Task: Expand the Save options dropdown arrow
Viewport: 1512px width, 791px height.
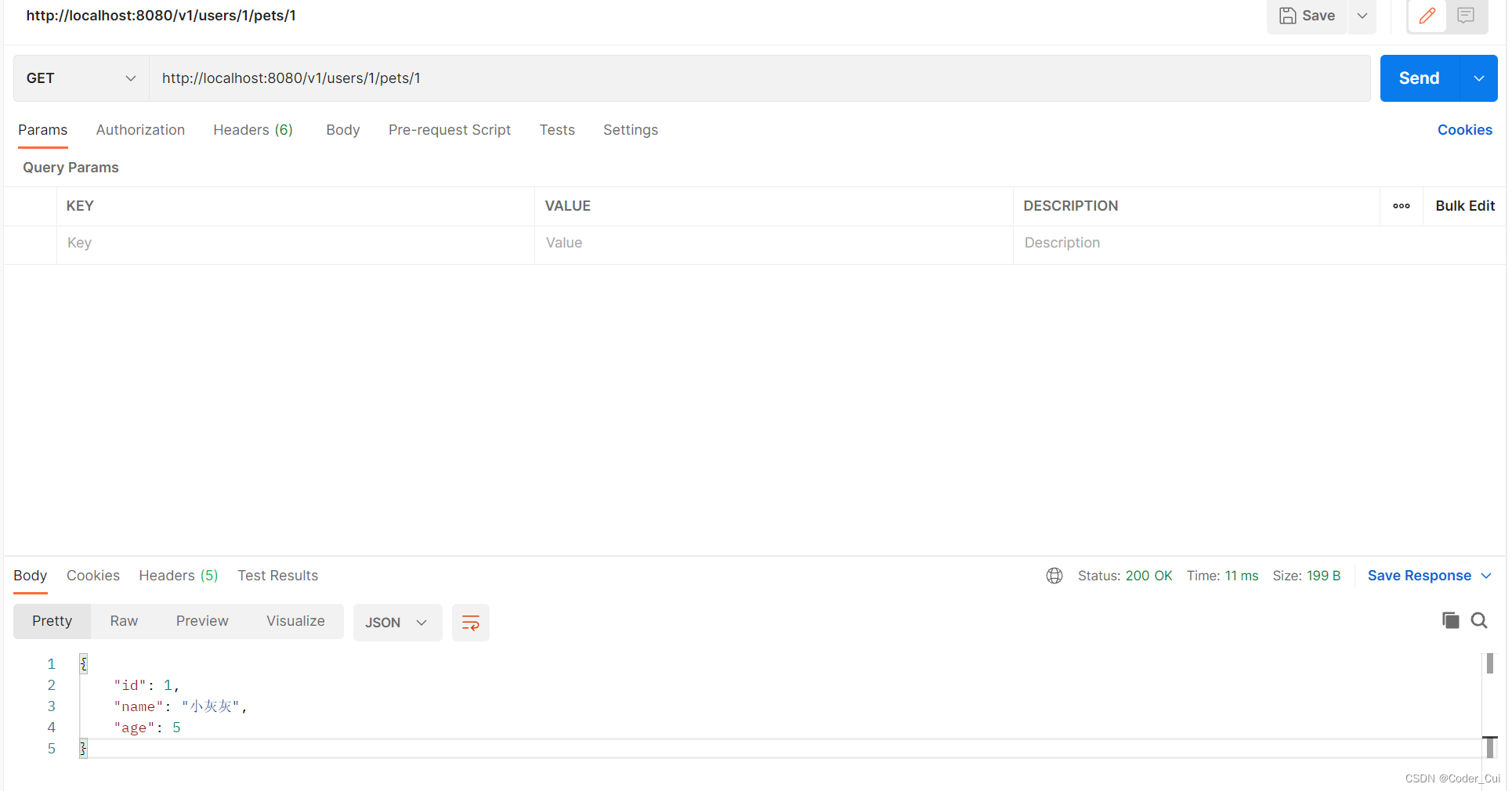Action: tap(1362, 16)
